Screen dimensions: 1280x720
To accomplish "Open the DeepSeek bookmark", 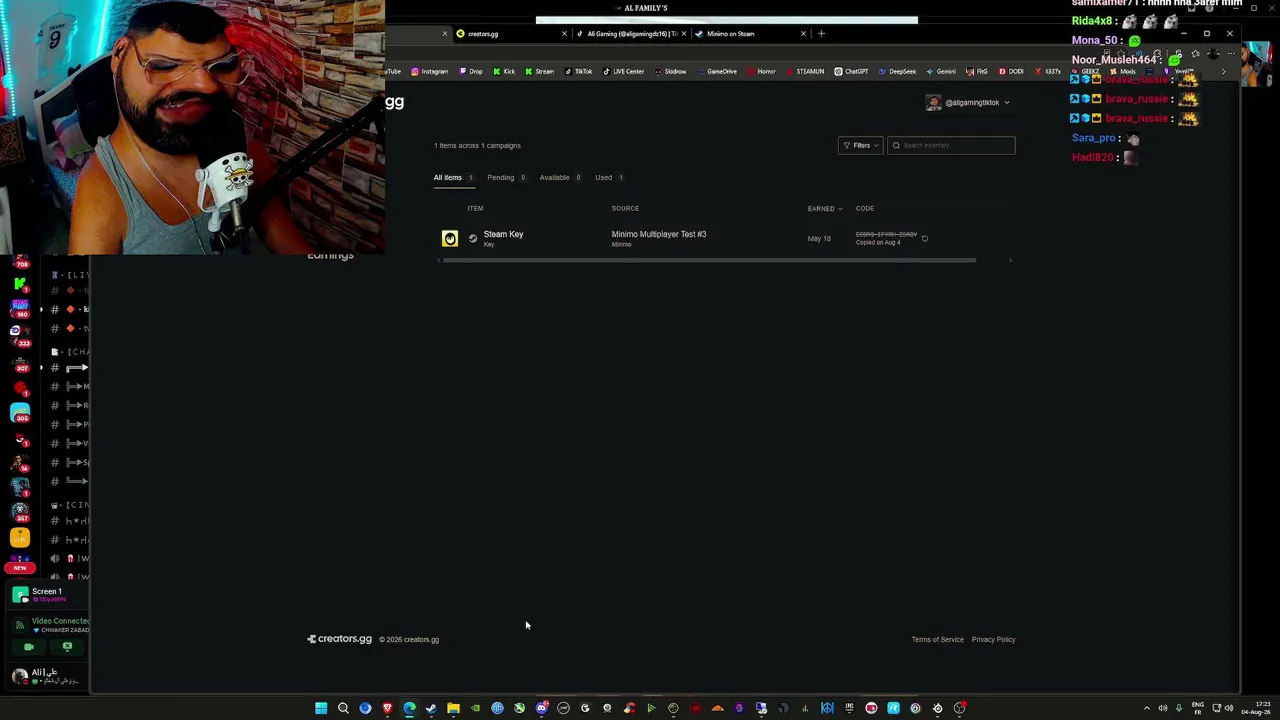I will click(897, 71).
